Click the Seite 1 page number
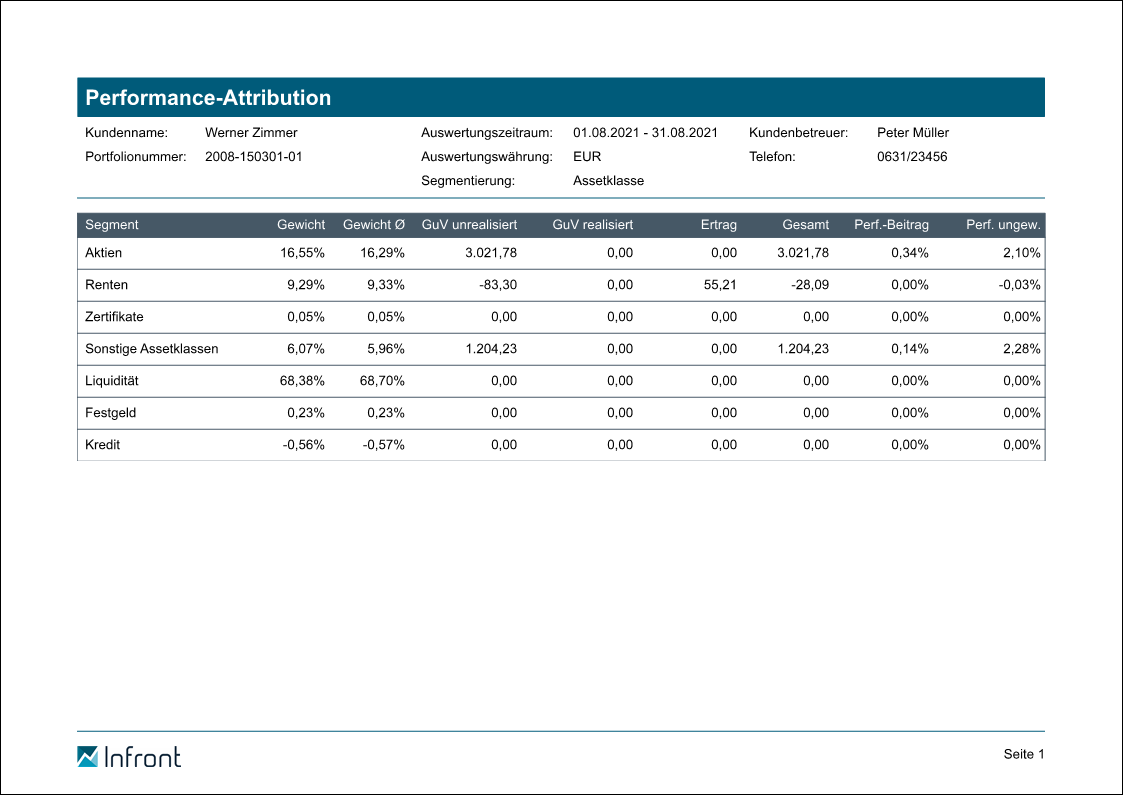 (1023, 754)
